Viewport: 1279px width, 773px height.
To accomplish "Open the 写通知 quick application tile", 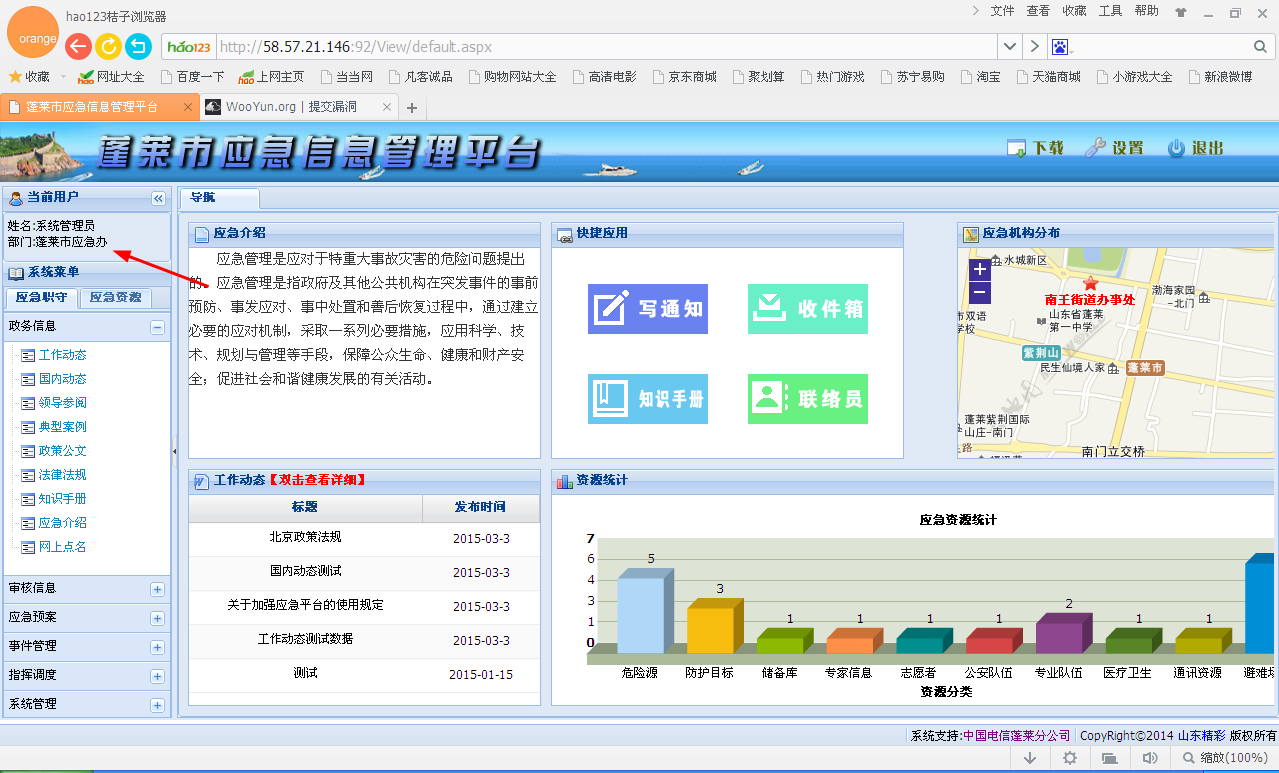I will (x=648, y=309).
